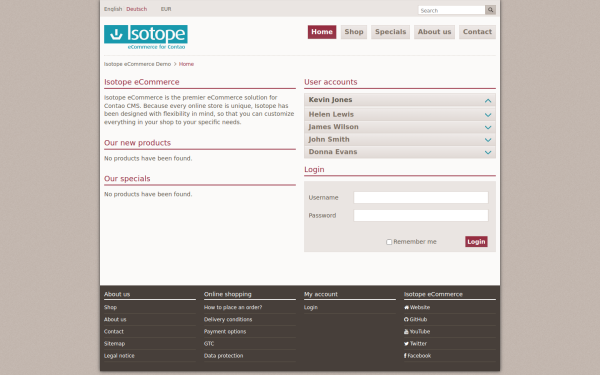The image size is (600, 375).
Task: Open the YouTube link in the footer
Action: click(x=417, y=331)
